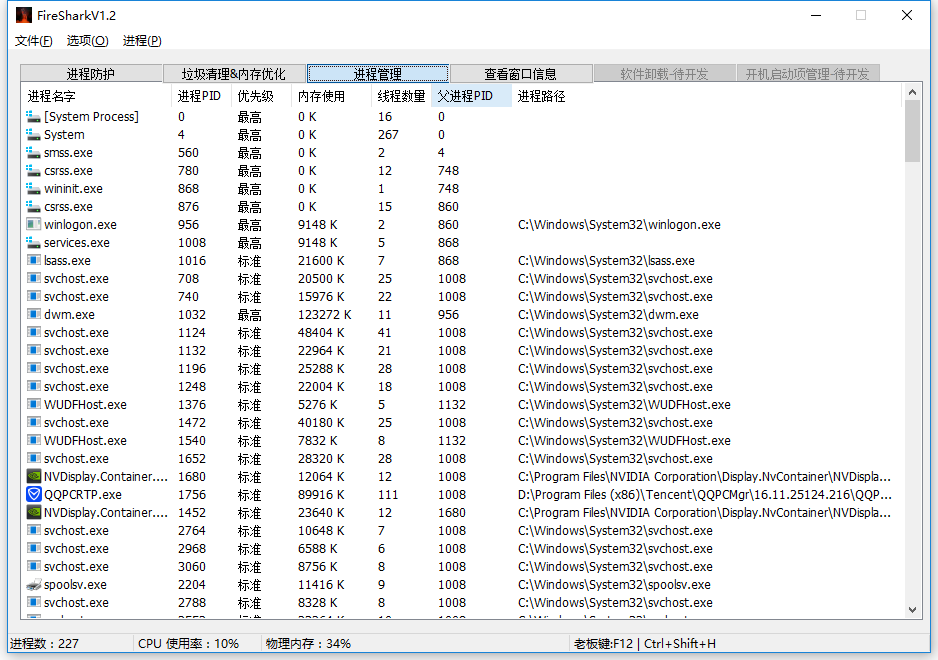Switch to the 垃圾清理&内存优化 tab
The image size is (938, 660).
click(x=234, y=74)
